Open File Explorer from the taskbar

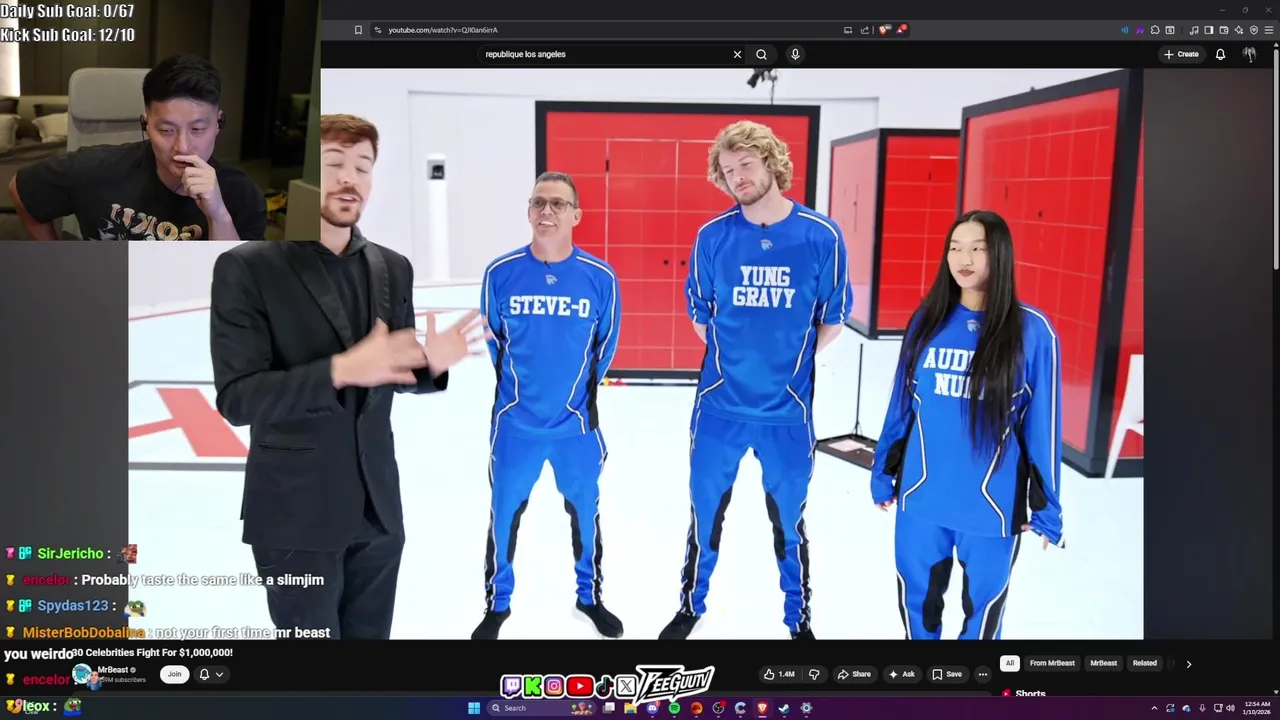(630, 708)
